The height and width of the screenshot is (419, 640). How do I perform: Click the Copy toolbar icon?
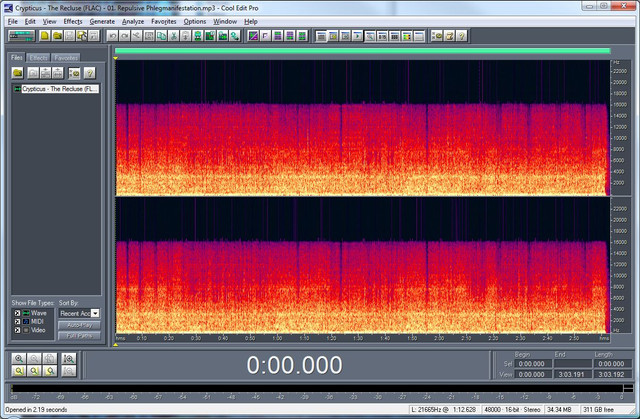(161, 36)
